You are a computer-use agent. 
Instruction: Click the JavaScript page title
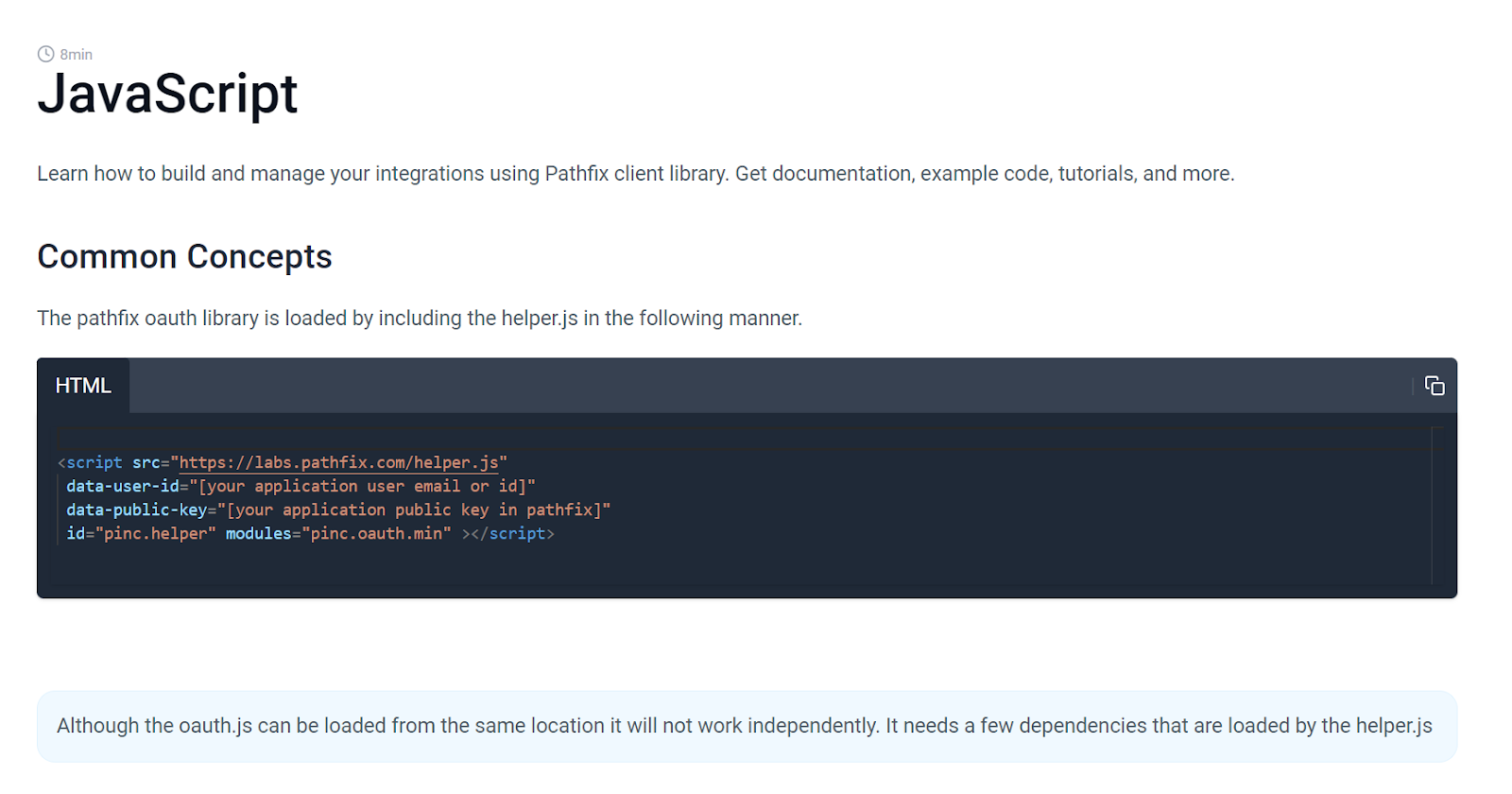click(167, 95)
